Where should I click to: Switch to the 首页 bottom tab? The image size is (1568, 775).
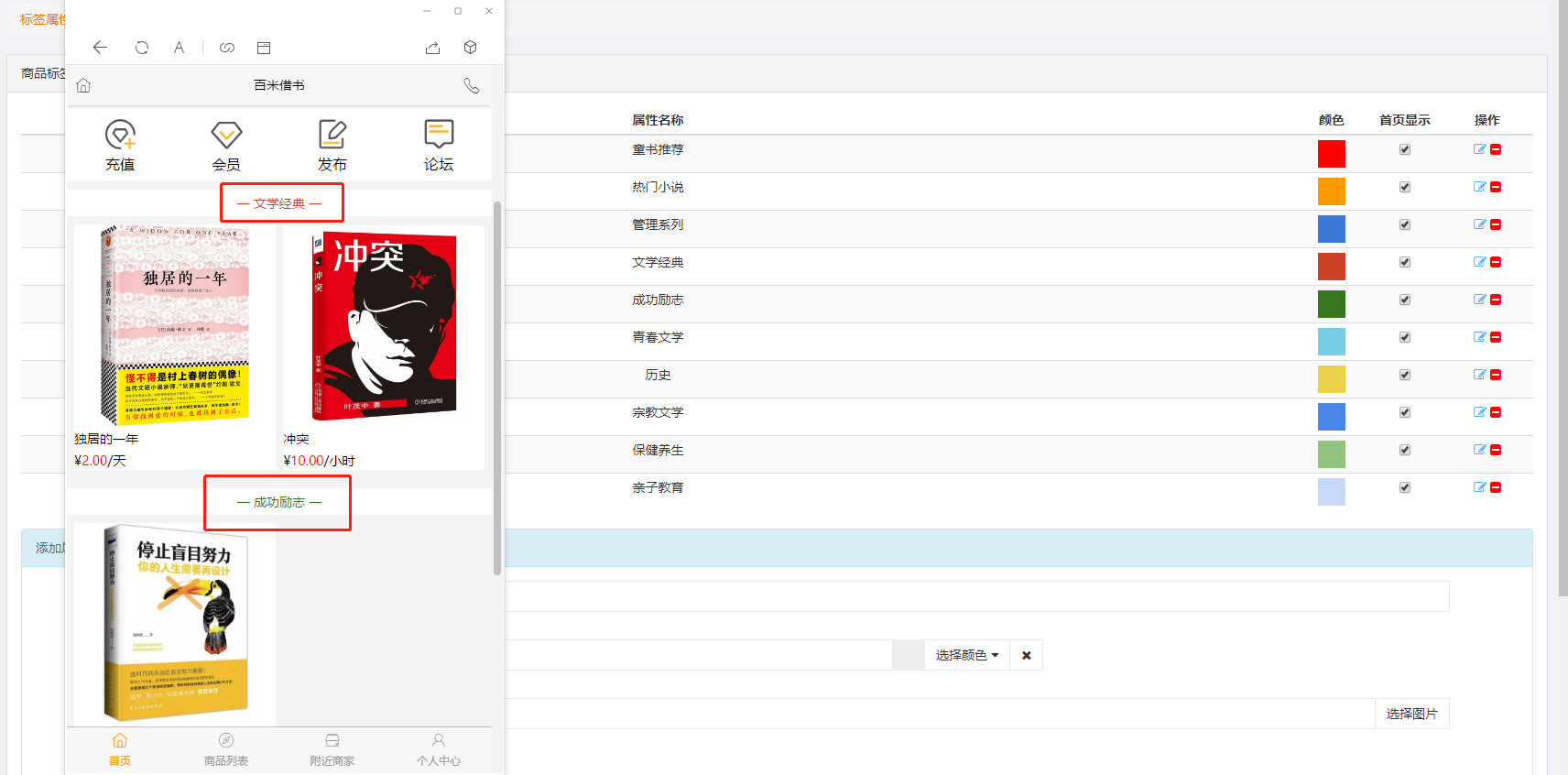click(120, 749)
